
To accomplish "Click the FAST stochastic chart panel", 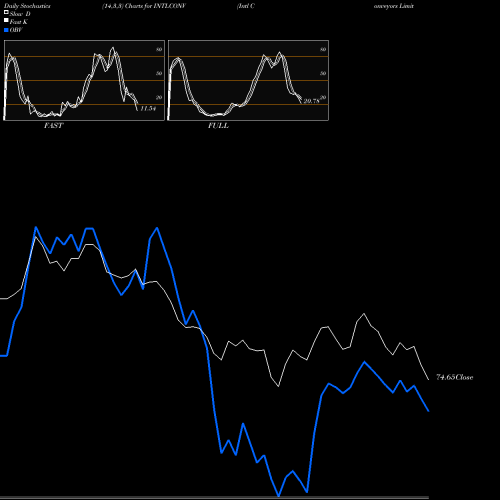I will click(x=84, y=80).
